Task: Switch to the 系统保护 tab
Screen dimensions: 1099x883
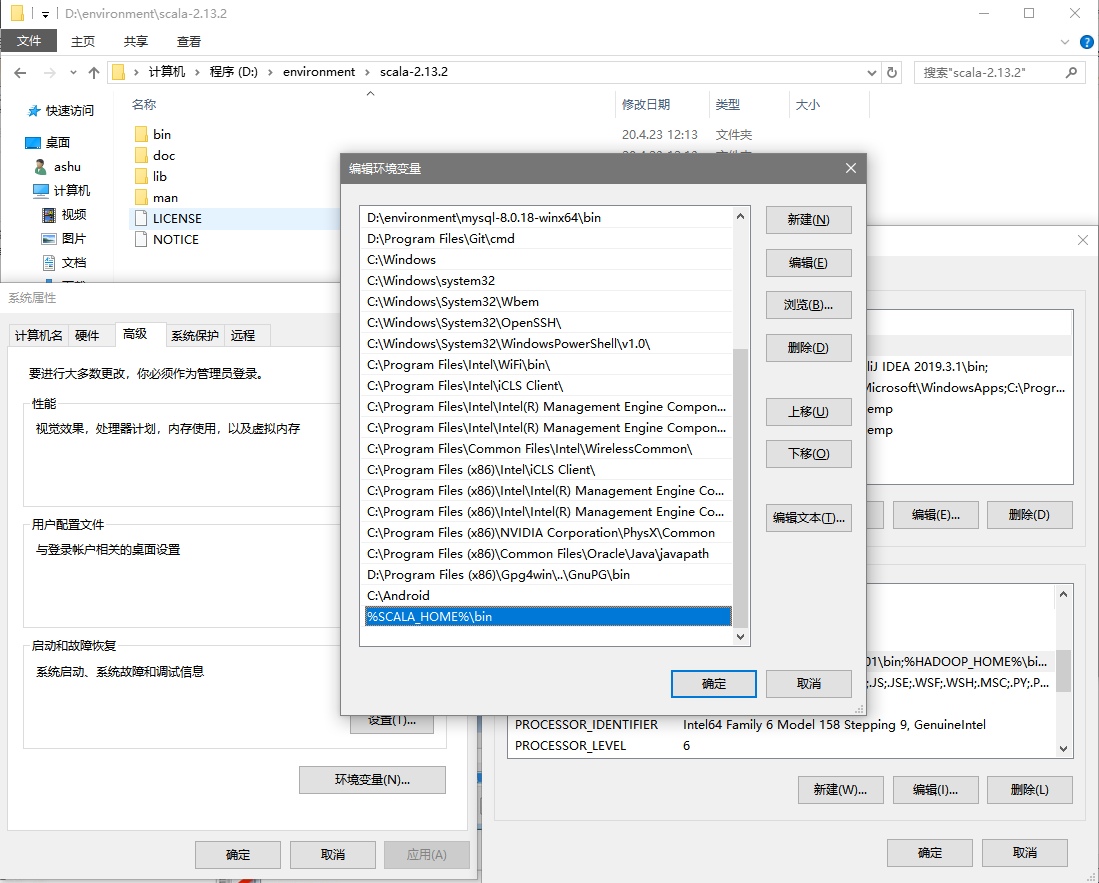Action: click(194, 335)
